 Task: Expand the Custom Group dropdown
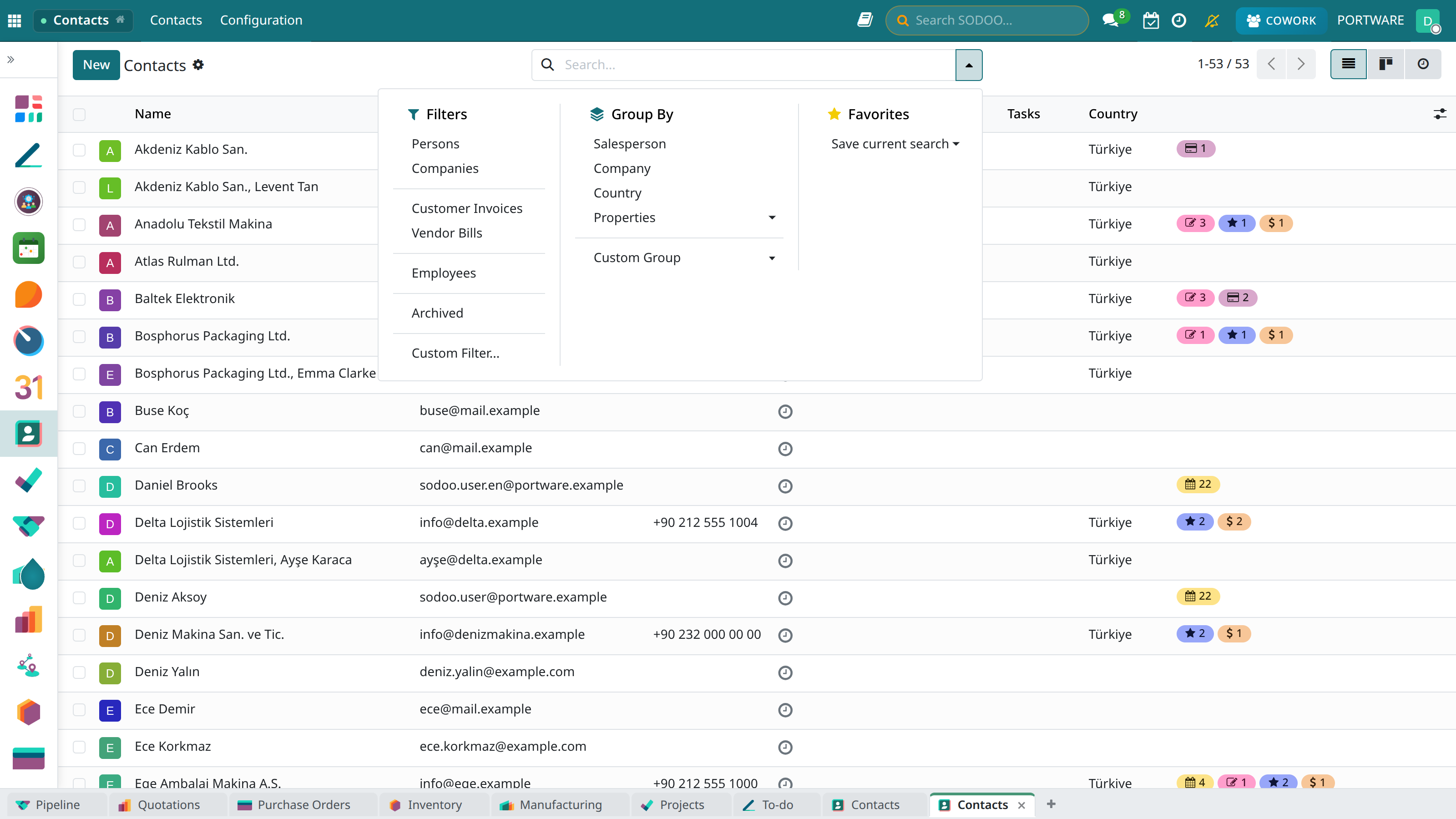pyautogui.click(x=684, y=258)
